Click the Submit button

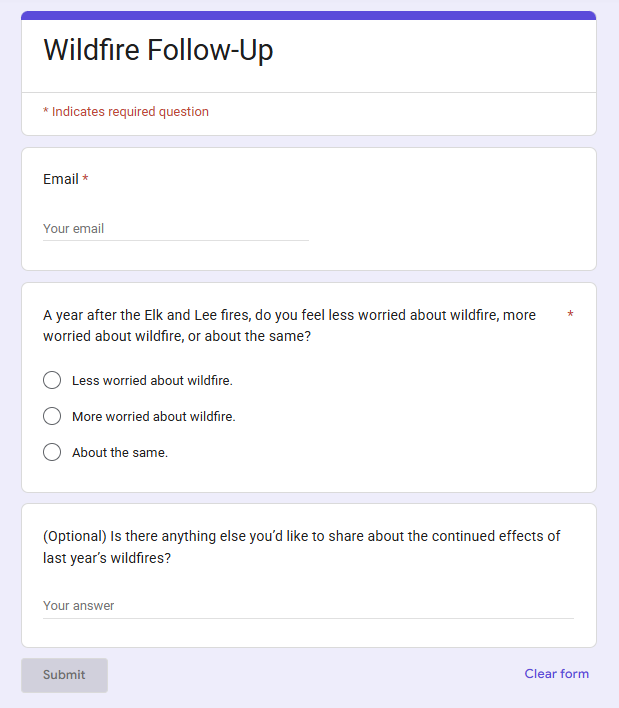point(64,675)
